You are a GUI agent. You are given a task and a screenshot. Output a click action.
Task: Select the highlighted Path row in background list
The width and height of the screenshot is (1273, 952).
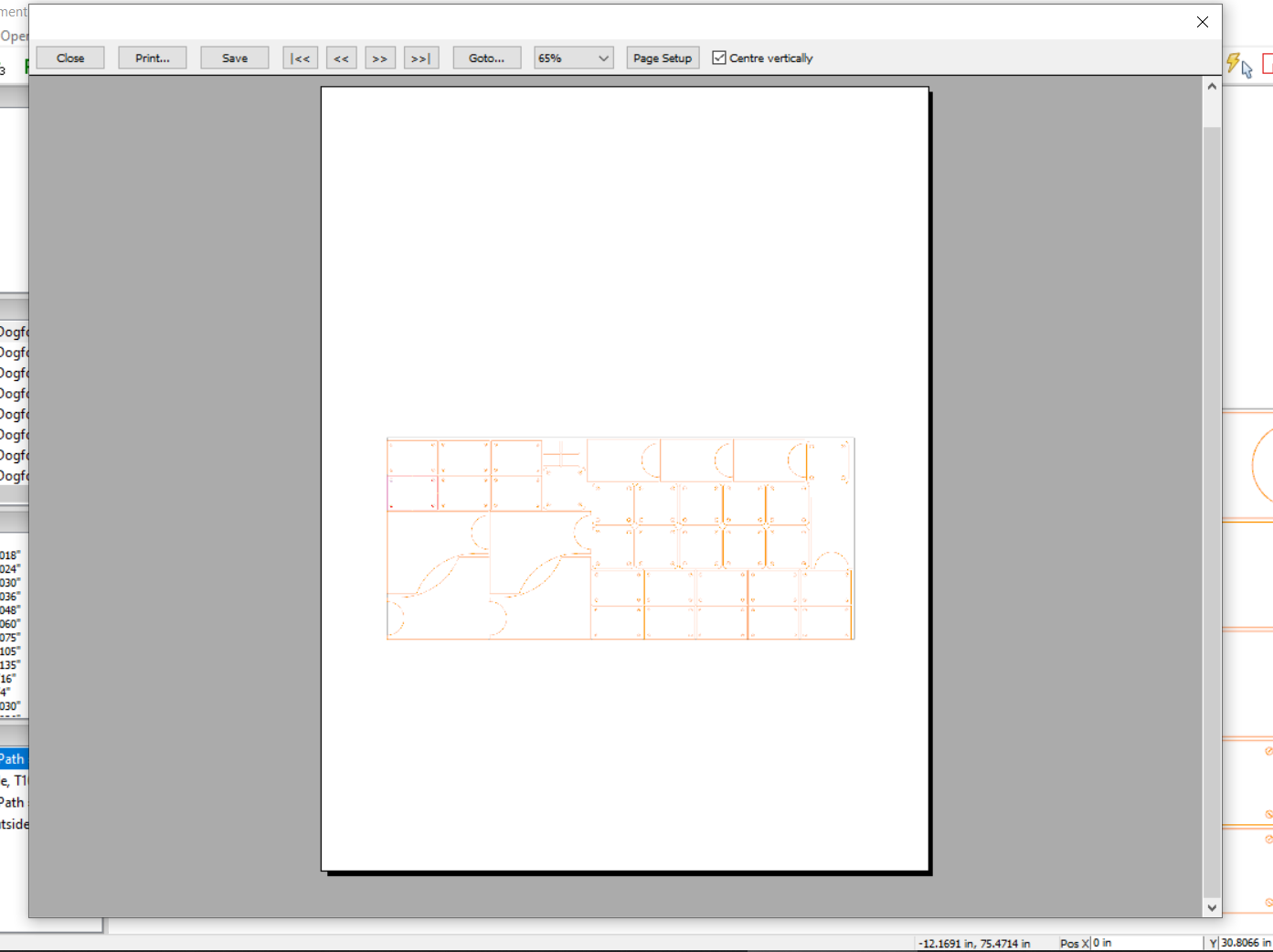coord(14,758)
